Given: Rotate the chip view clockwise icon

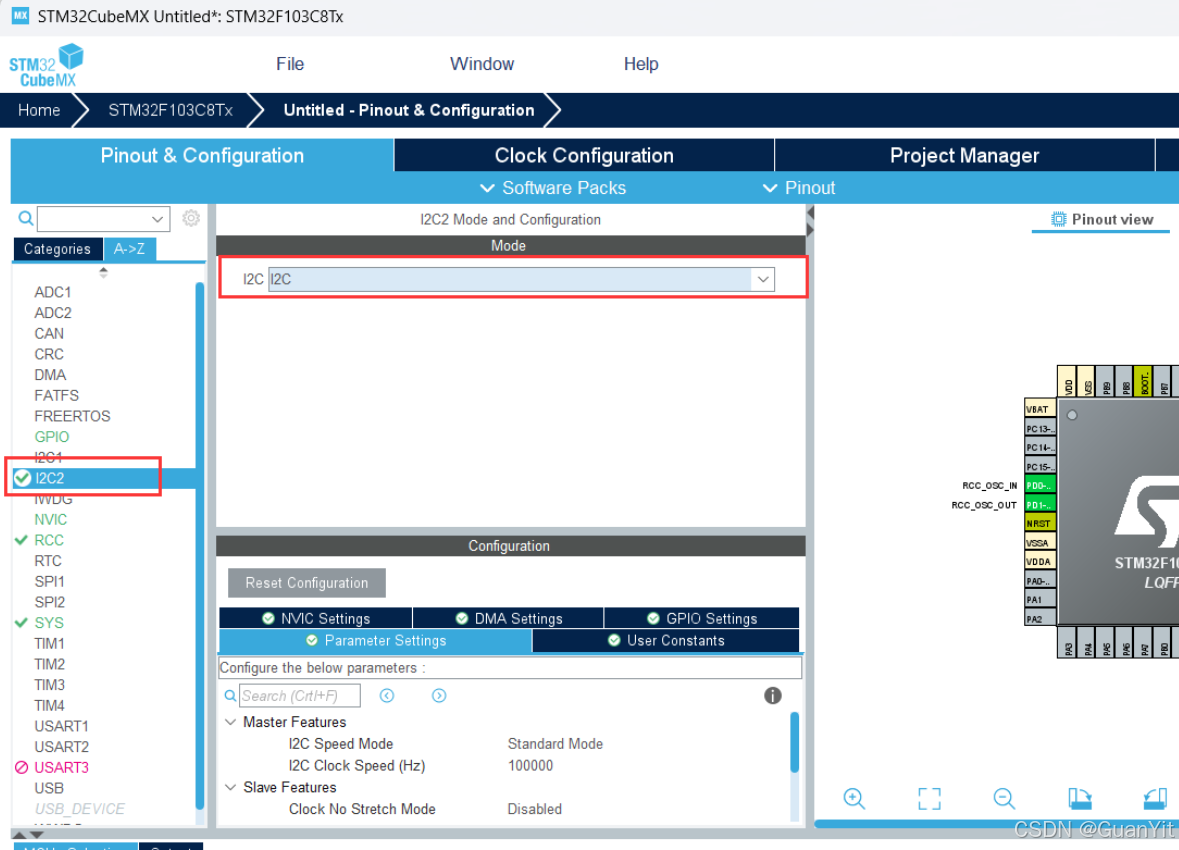Looking at the screenshot, I should point(1080,798).
